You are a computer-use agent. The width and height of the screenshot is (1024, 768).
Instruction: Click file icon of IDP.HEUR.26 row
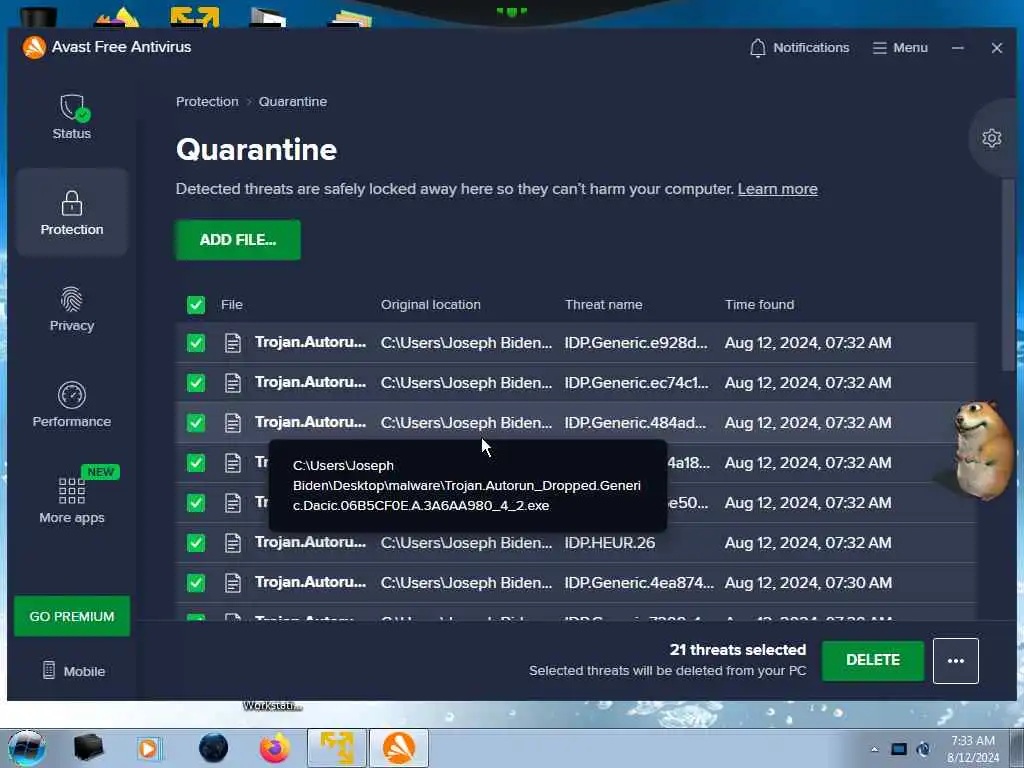click(232, 543)
